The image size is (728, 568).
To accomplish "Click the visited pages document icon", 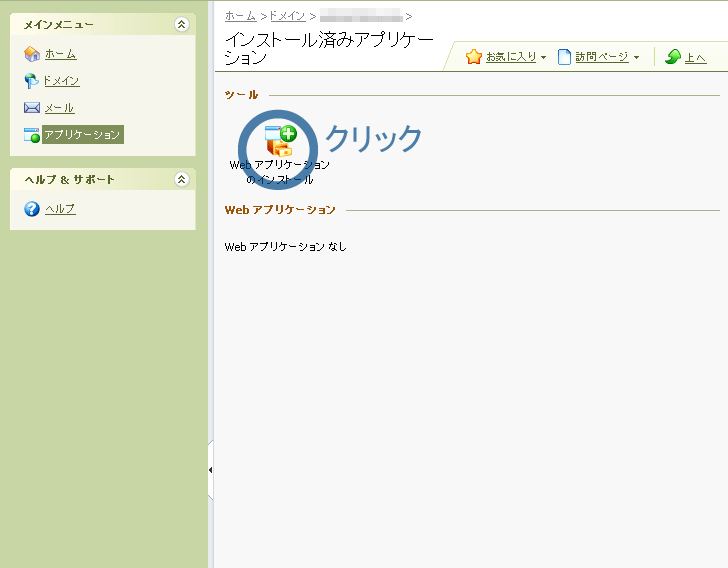I will [564, 57].
